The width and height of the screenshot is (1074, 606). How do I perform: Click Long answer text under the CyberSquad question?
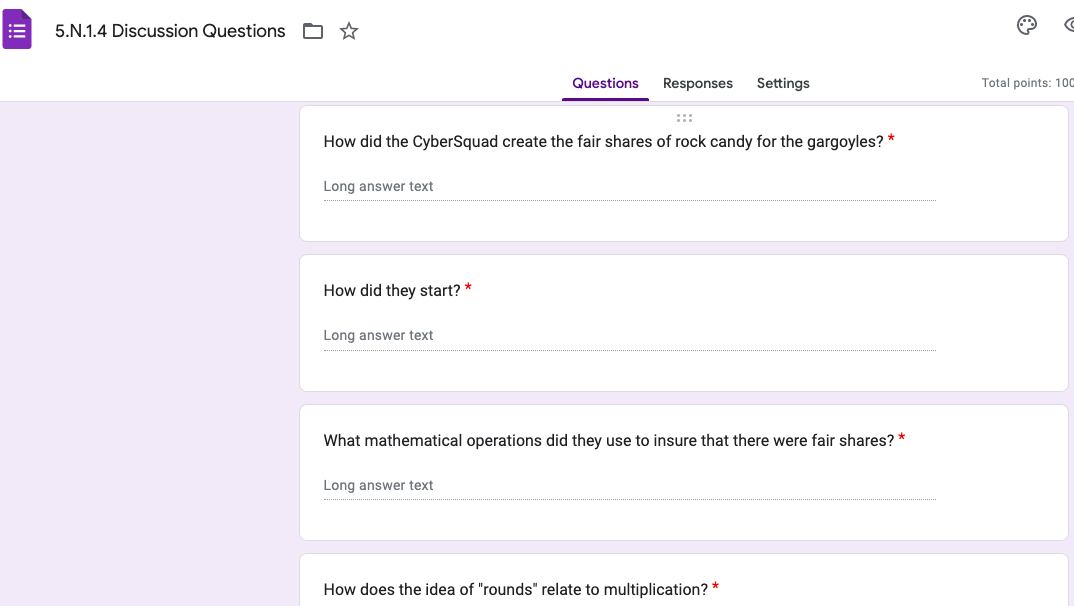[x=379, y=186]
